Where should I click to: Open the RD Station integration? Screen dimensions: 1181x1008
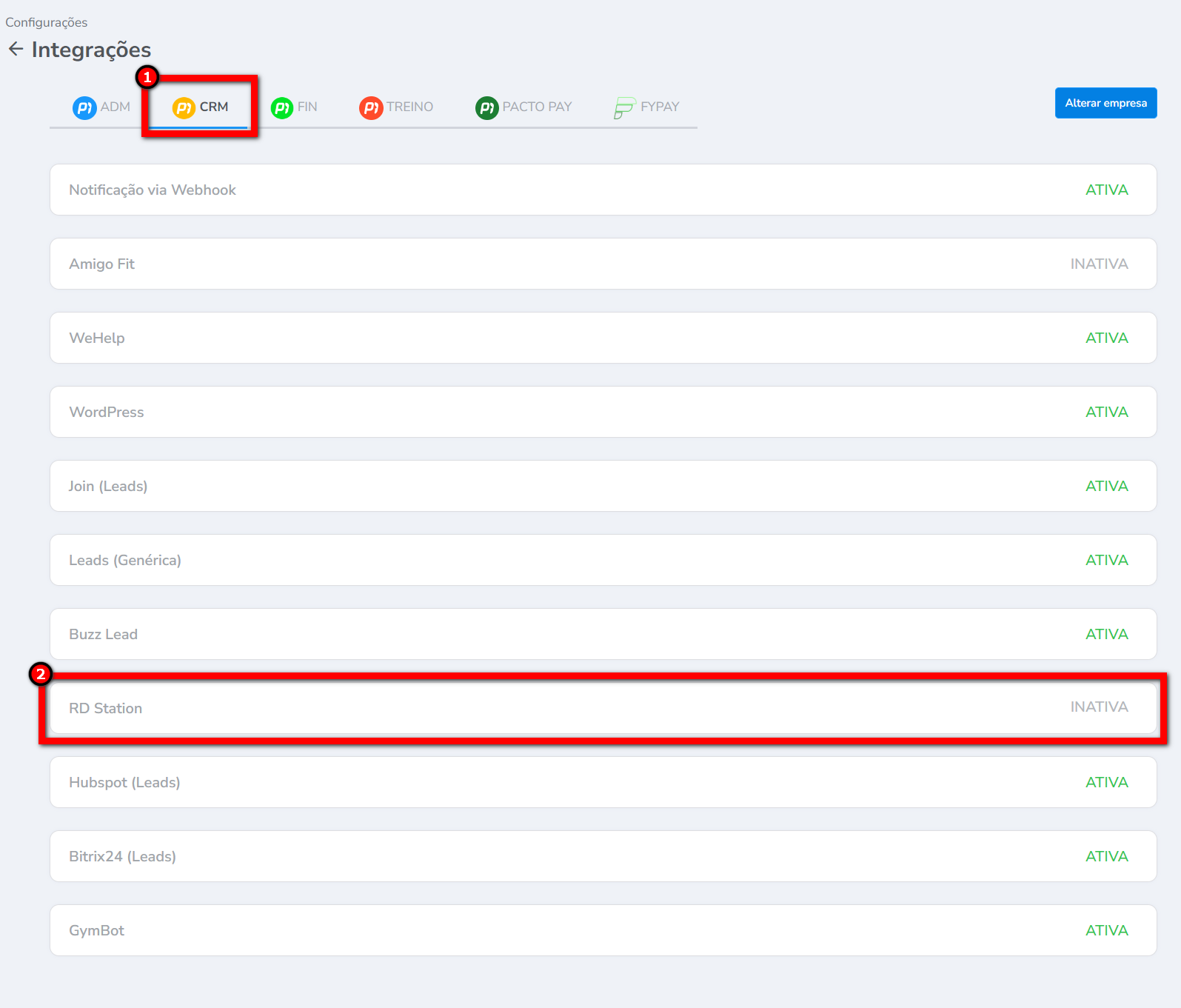point(106,708)
